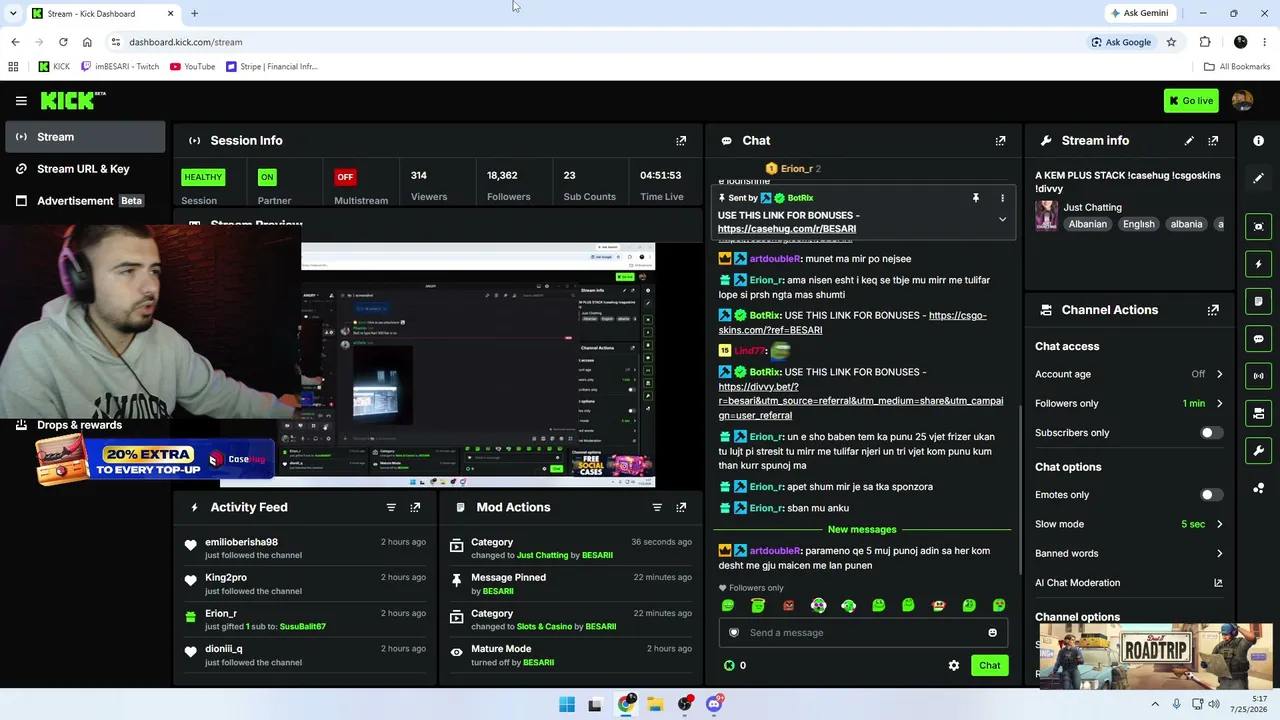Open the imBESARI - Twitch bookmark
This screenshot has height=720, width=1280.
[x=120, y=66]
